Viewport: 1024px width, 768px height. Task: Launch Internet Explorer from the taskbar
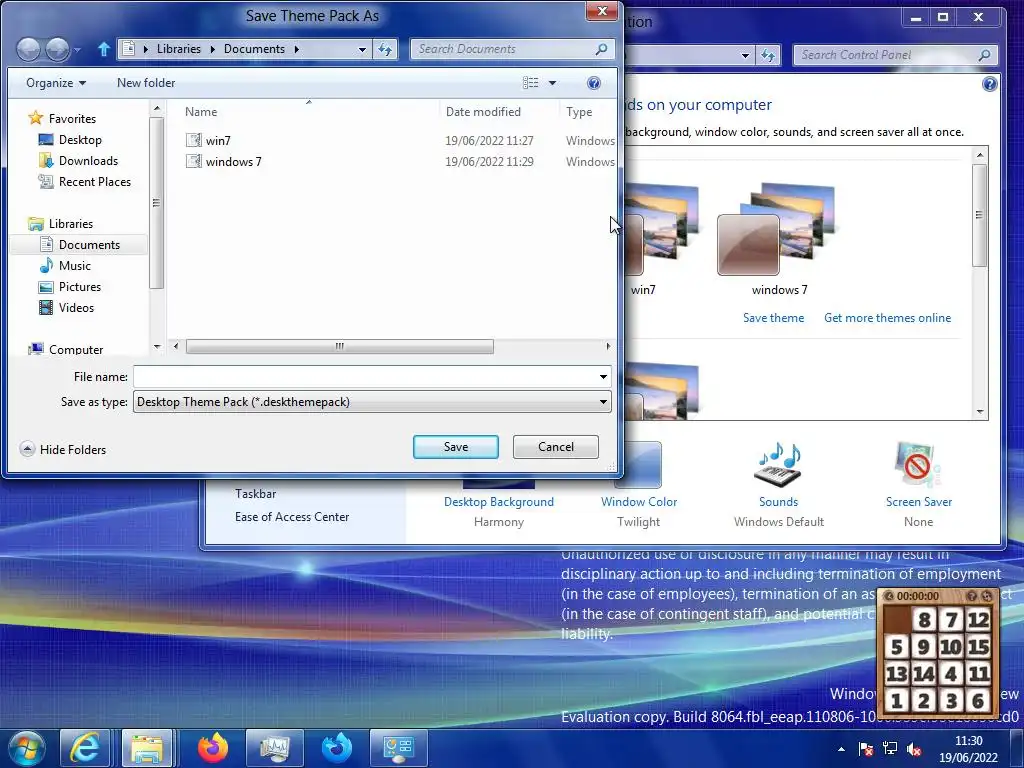click(86, 748)
